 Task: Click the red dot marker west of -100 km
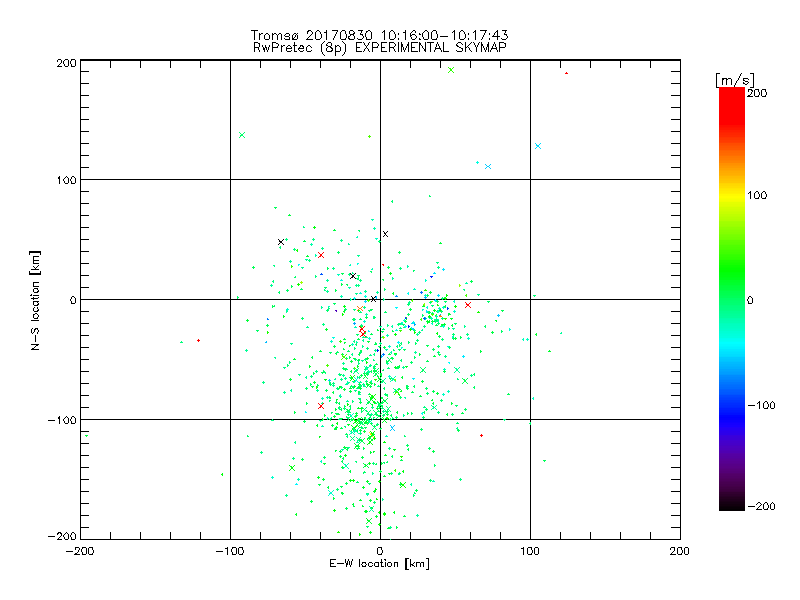198,340
